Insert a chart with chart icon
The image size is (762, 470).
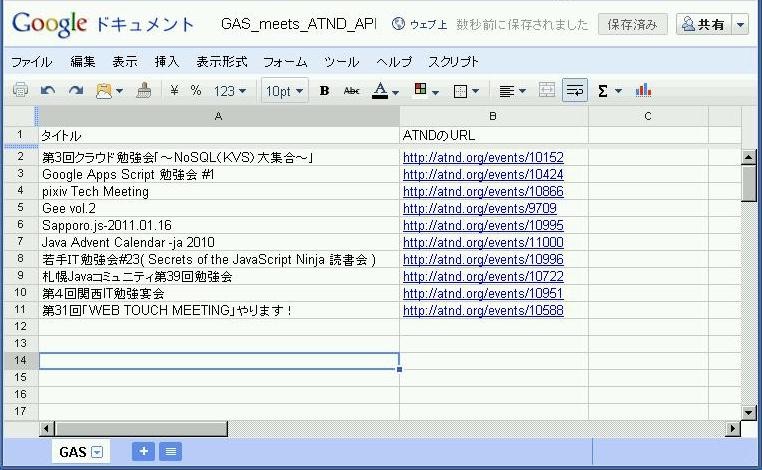643,90
